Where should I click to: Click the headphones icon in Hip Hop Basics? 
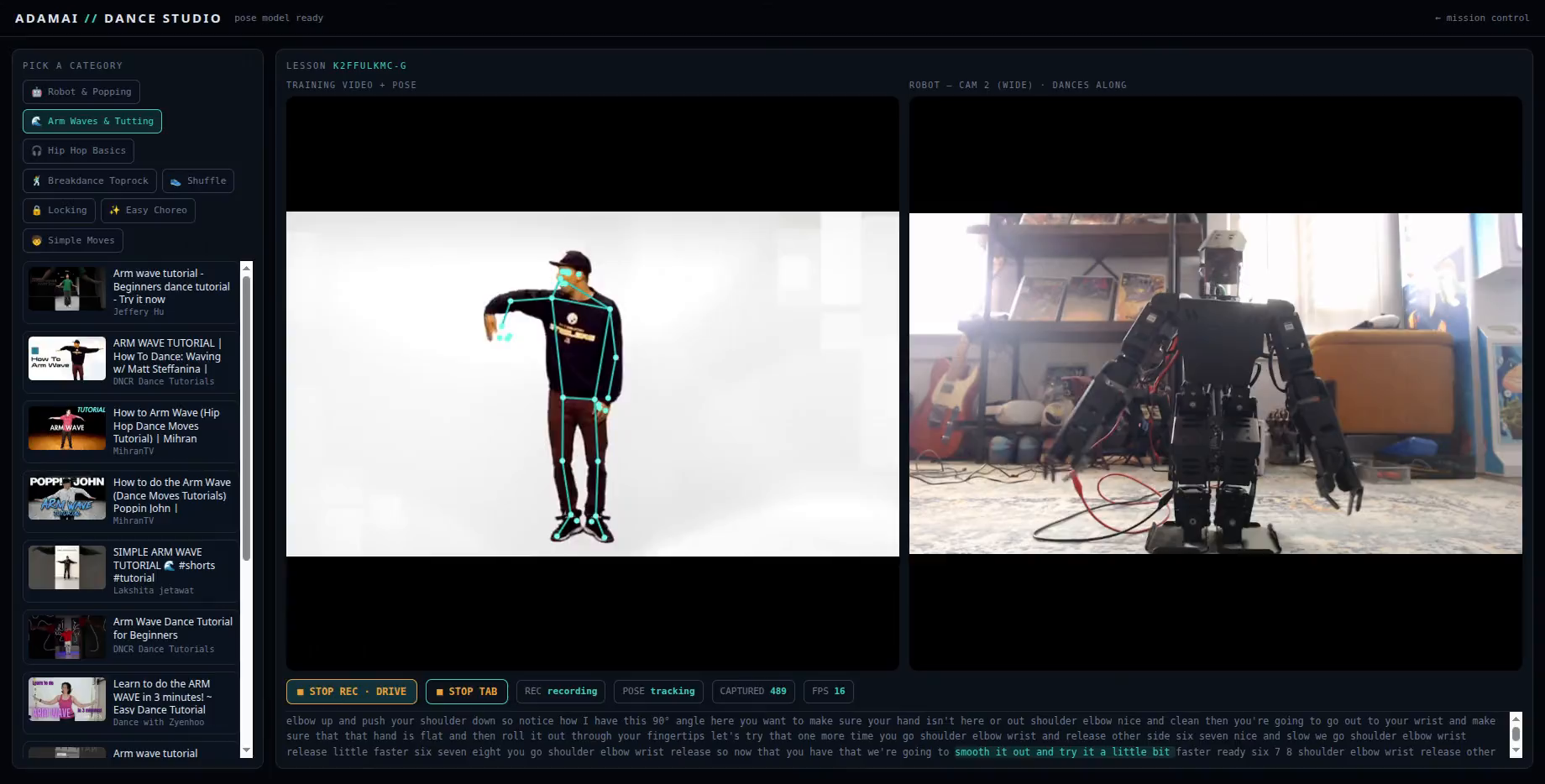click(x=37, y=151)
